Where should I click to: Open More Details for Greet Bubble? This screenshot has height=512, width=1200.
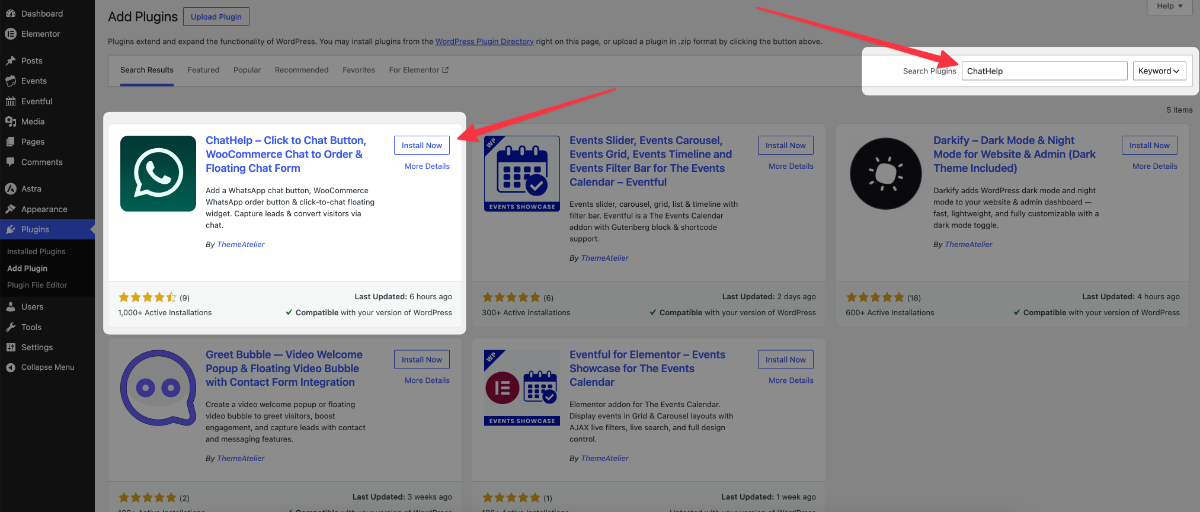coord(427,381)
